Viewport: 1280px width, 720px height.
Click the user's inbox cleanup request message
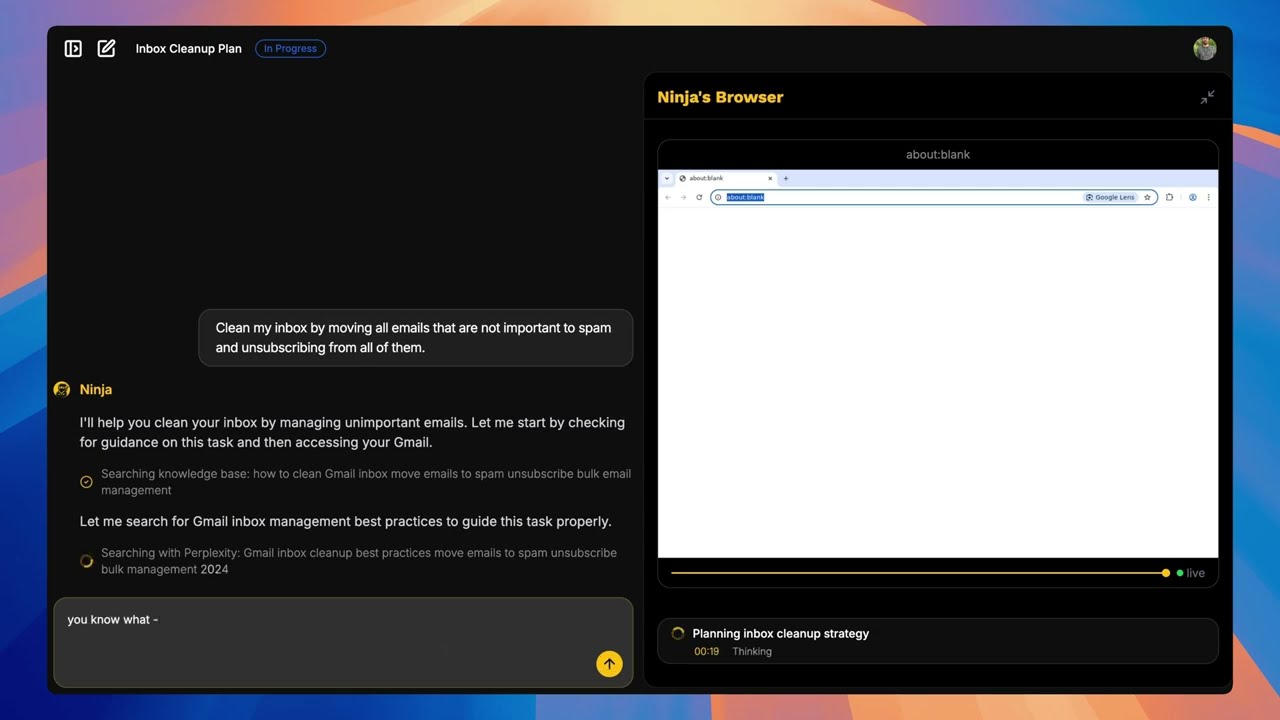[416, 338]
